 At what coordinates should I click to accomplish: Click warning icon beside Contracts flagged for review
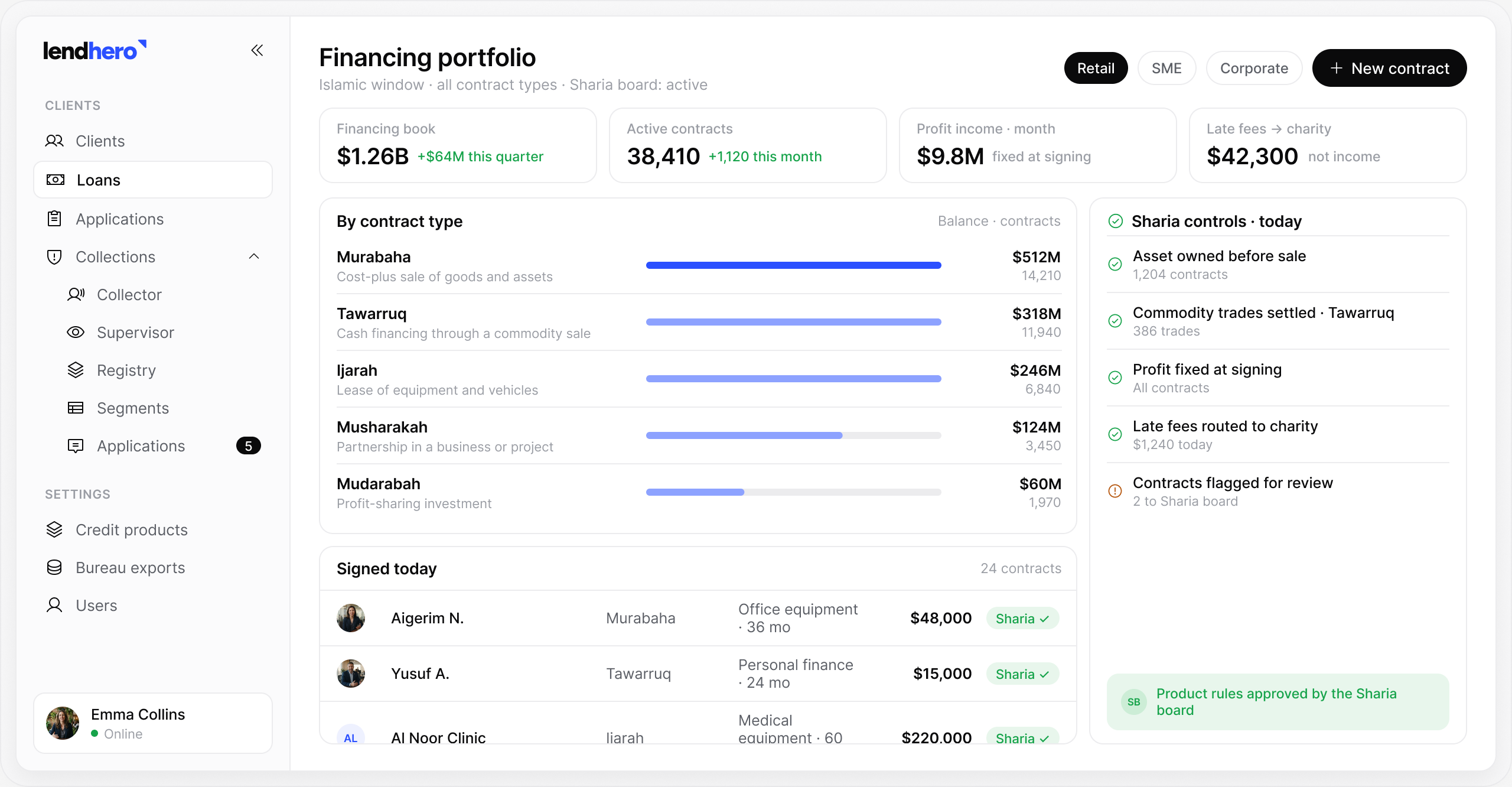(x=1115, y=491)
